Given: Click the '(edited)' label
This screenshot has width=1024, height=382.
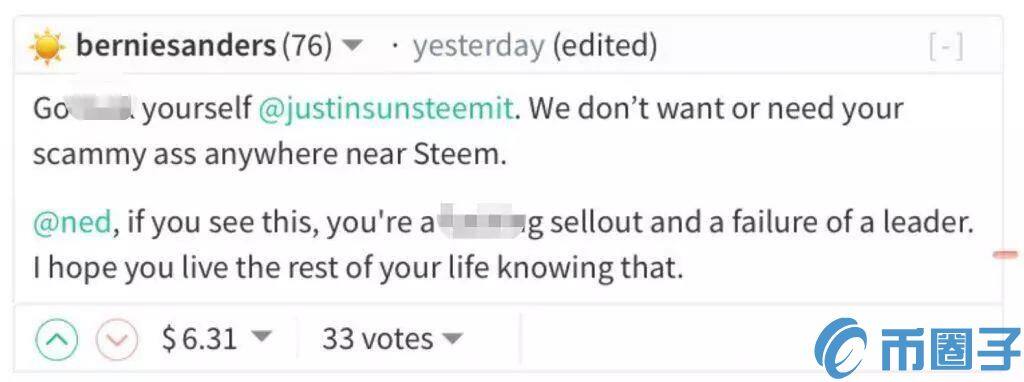Looking at the screenshot, I should tap(605, 46).
